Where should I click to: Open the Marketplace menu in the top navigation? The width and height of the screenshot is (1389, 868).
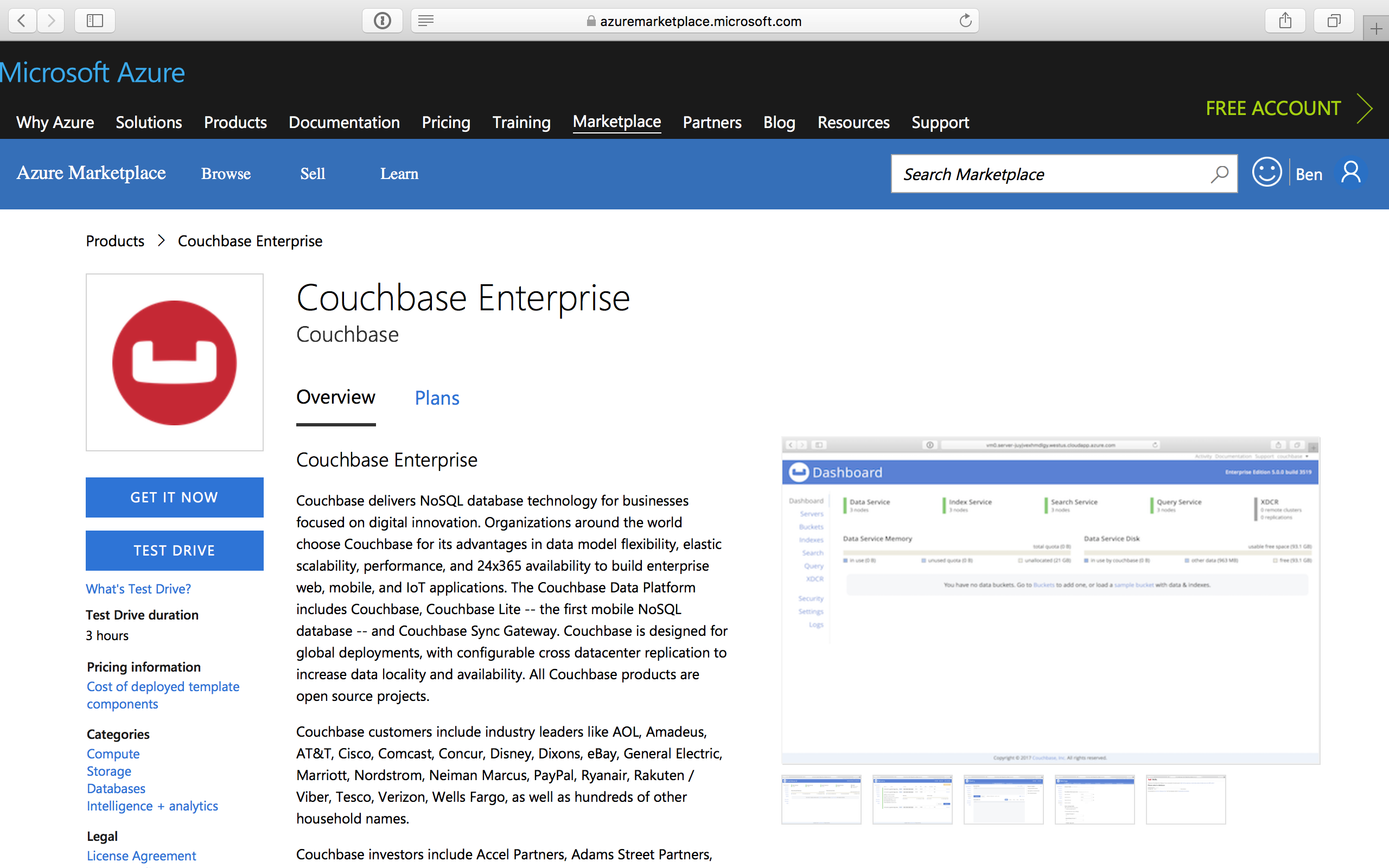pos(616,122)
